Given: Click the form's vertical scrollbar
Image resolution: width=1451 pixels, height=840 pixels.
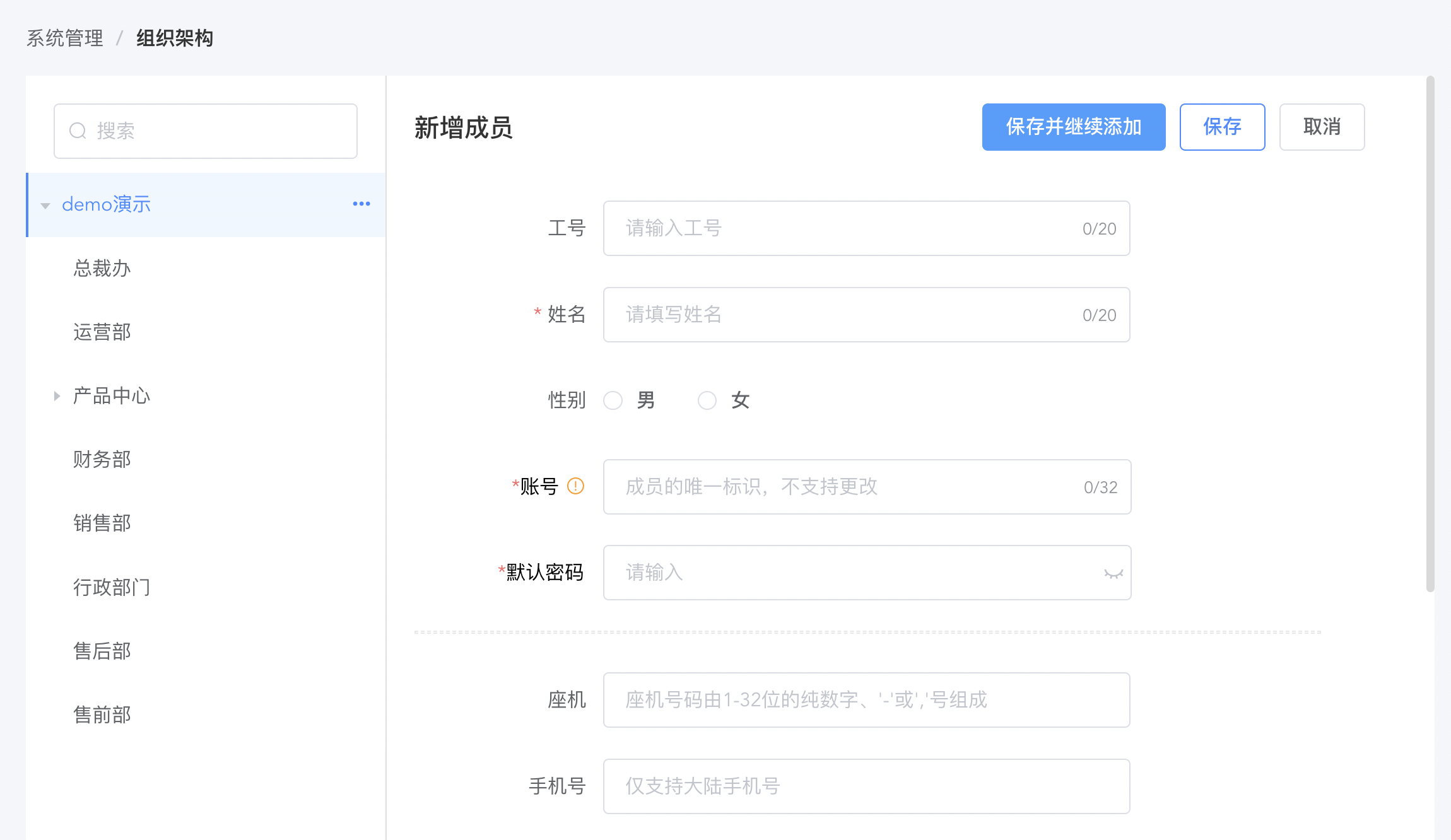Looking at the screenshot, I should [x=1430, y=334].
